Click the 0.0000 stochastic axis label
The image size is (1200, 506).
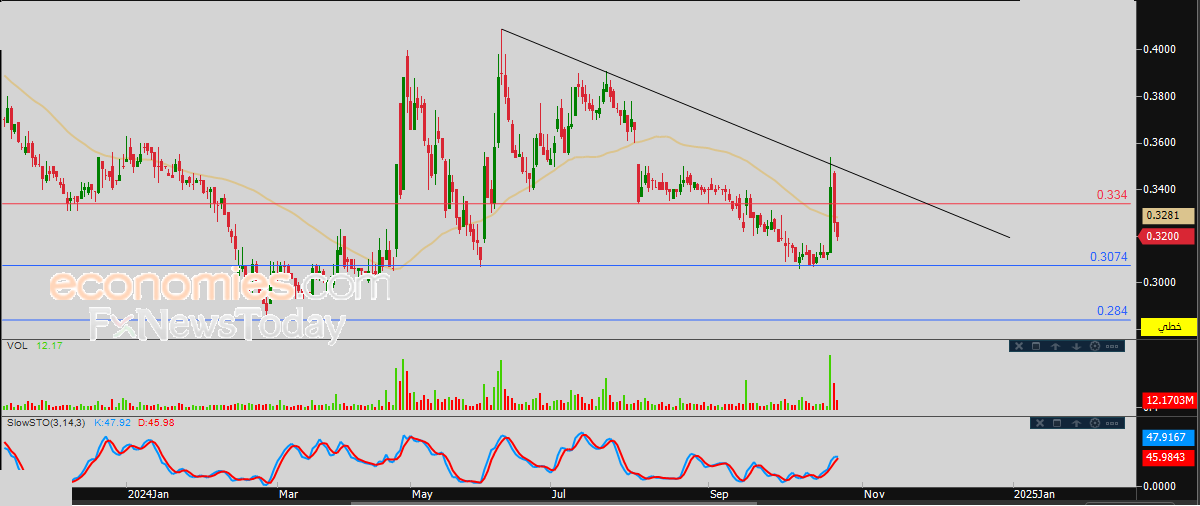pyautogui.click(x=1160, y=486)
